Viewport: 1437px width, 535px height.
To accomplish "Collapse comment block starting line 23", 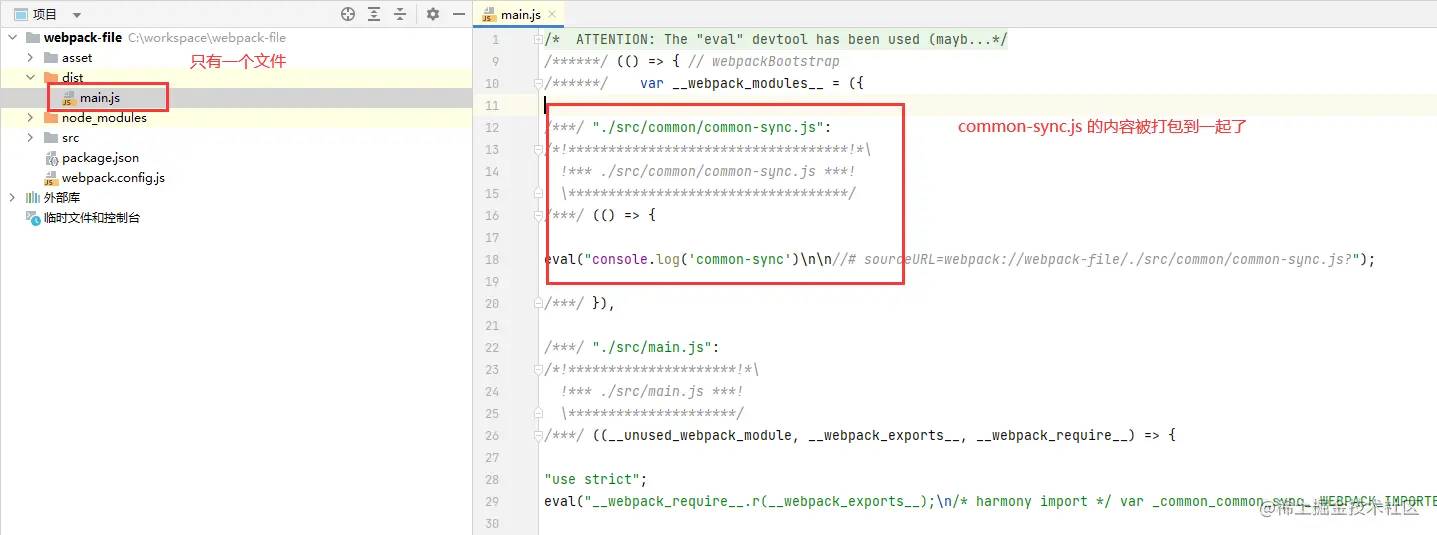I will point(539,370).
